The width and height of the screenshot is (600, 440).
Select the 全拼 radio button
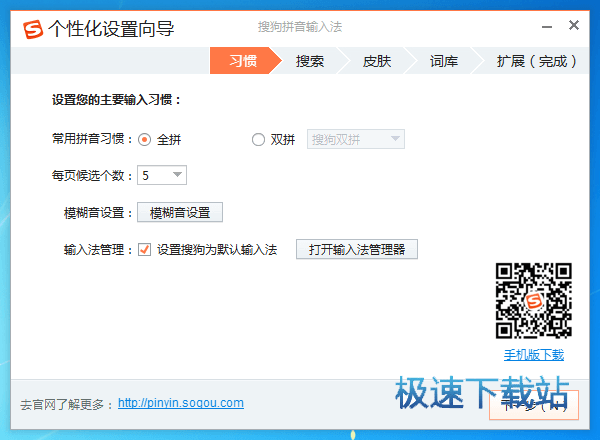(x=144, y=140)
